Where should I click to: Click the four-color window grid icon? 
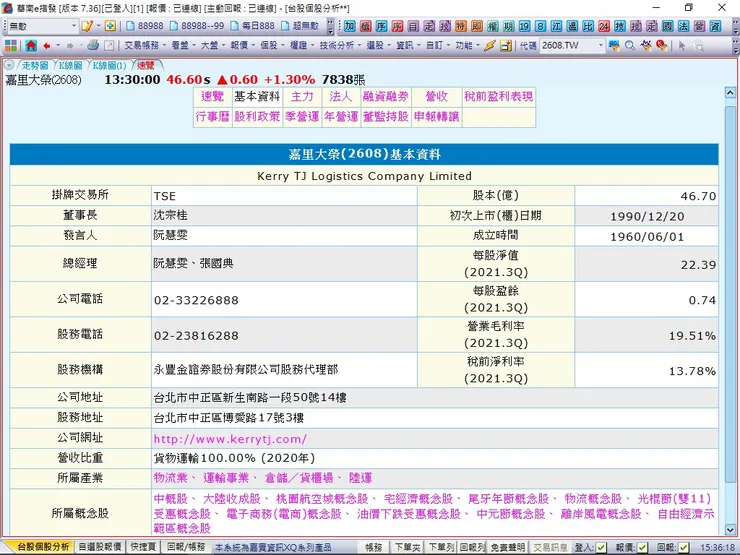10,45
